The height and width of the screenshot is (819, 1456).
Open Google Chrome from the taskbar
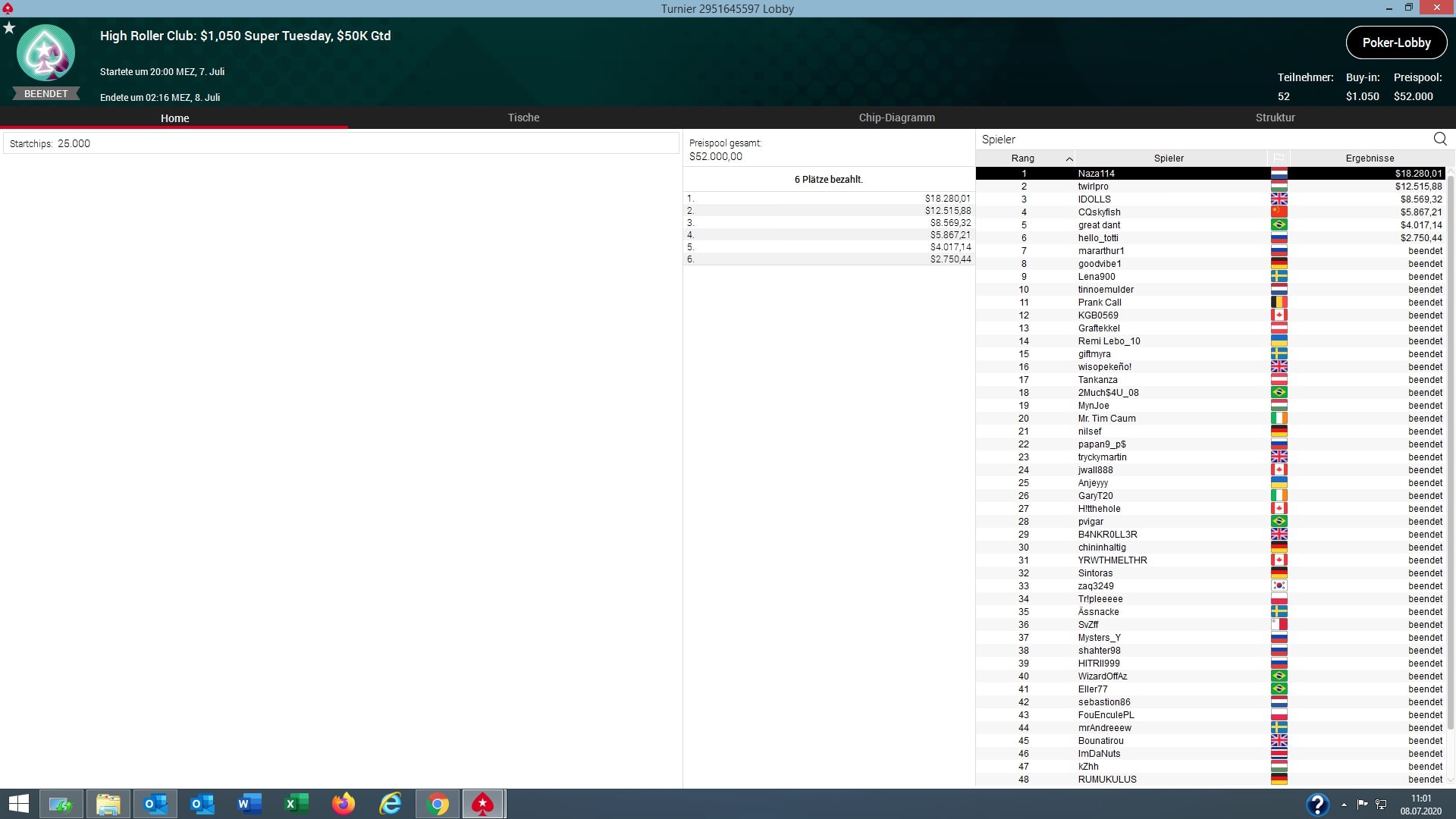coord(438,804)
